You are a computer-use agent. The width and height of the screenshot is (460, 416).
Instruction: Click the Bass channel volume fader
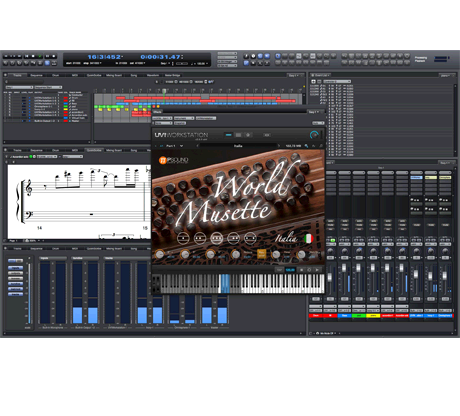click(344, 268)
